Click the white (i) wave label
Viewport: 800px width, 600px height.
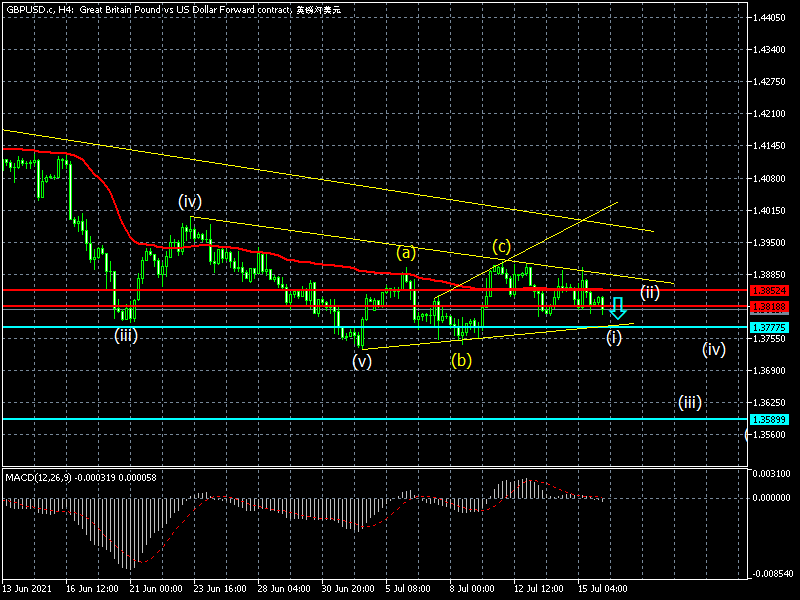pyautogui.click(x=614, y=337)
